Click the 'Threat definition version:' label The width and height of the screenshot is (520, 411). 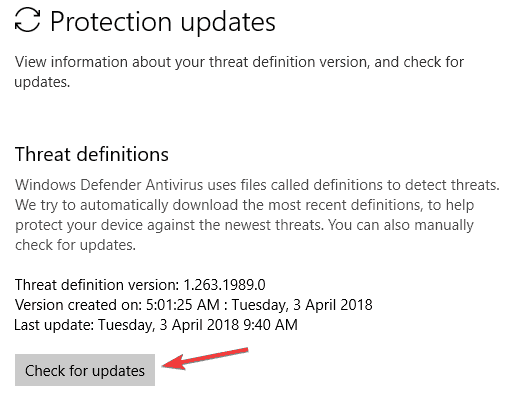point(97,285)
